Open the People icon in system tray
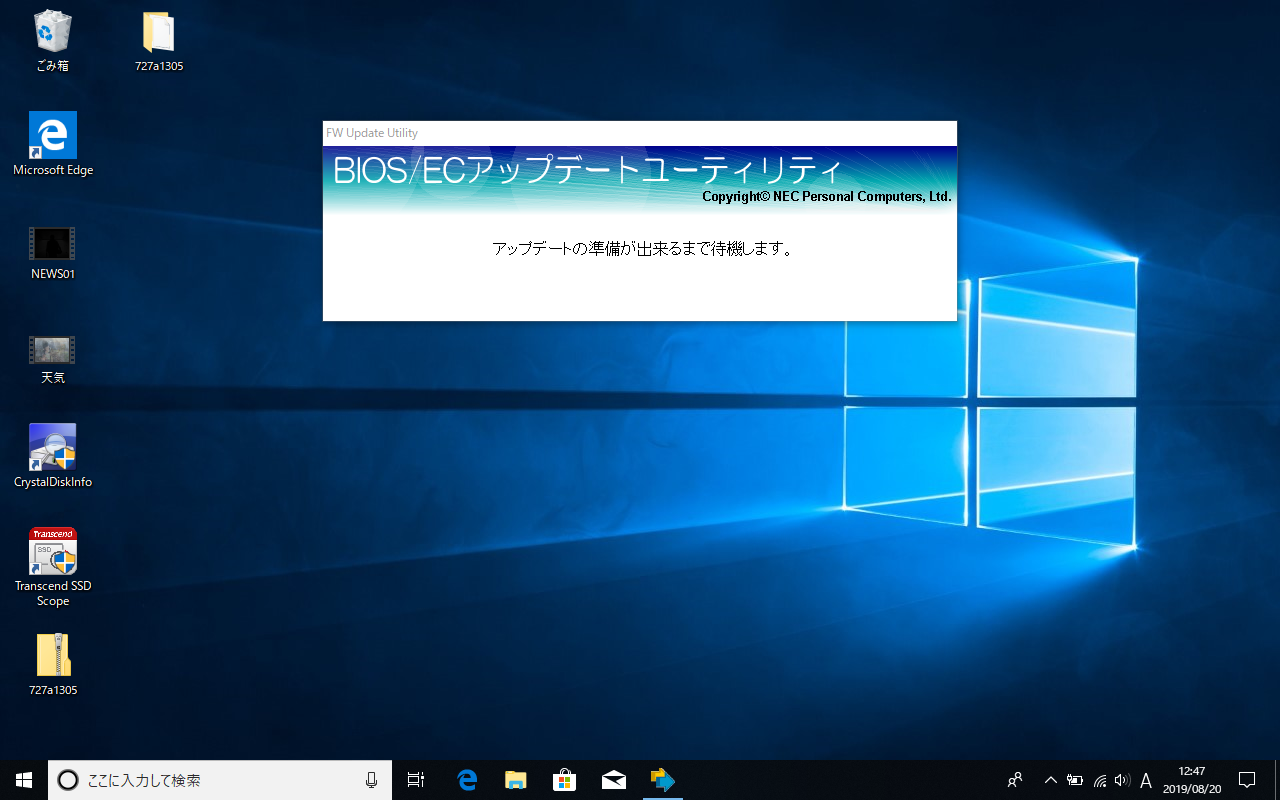1280x800 pixels. point(1015,780)
